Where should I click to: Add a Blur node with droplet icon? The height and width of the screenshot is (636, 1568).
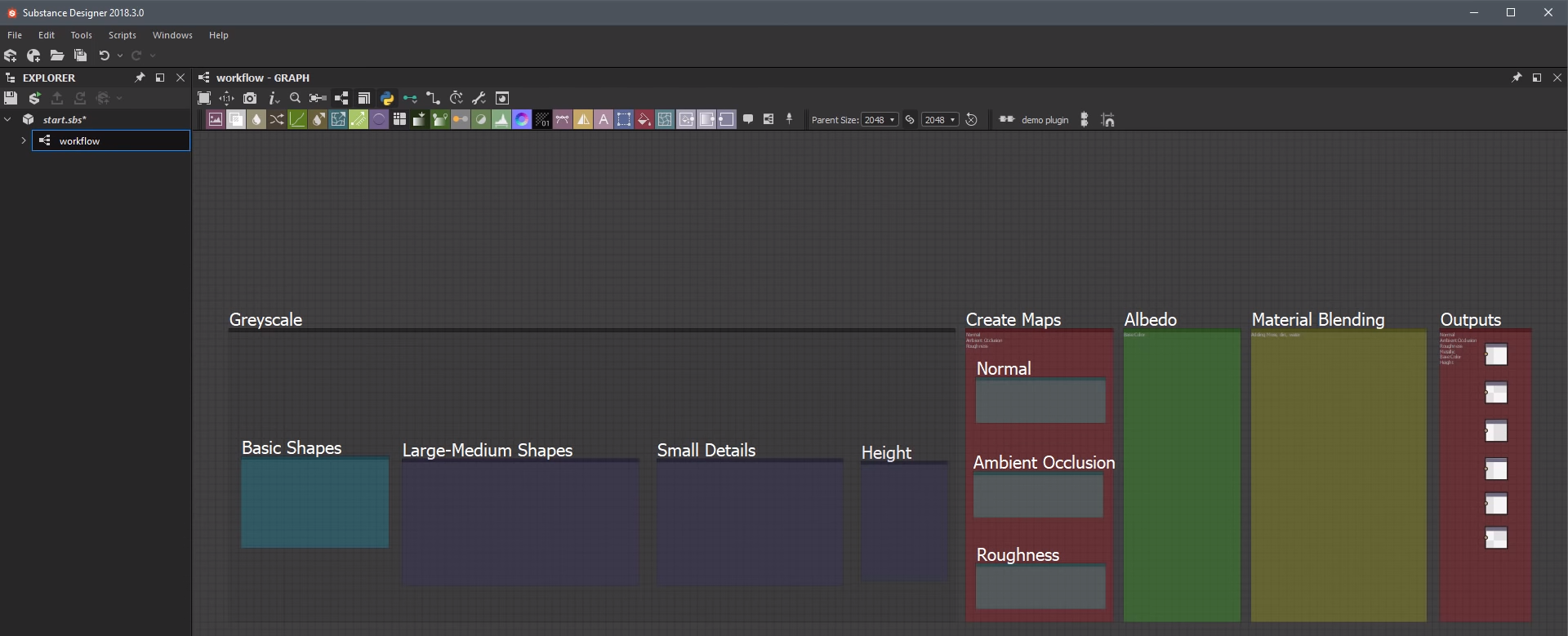pyautogui.click(x=256, y=119)
